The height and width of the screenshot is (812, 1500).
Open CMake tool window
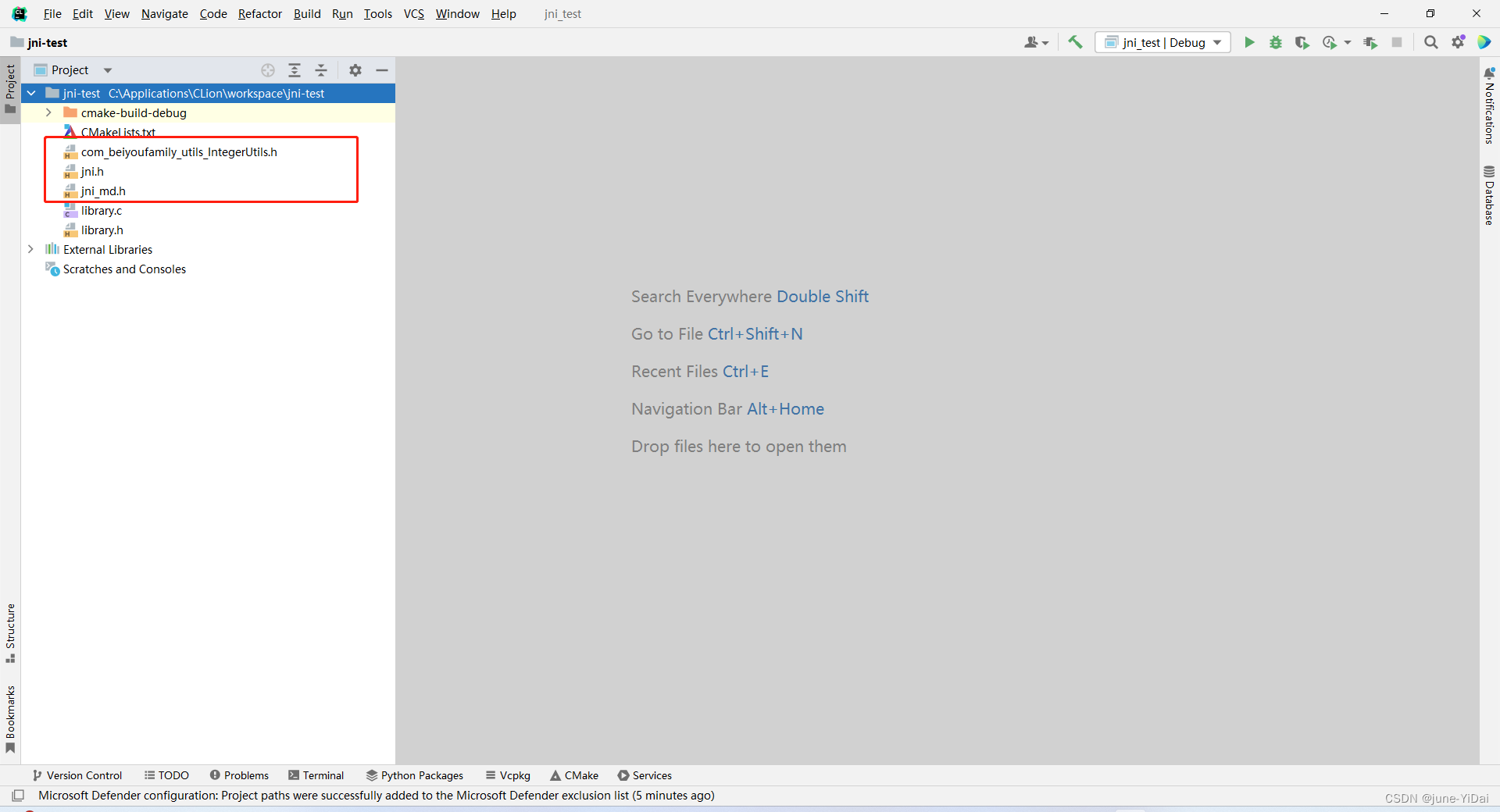pyautogui.click(x=574, y=775)
